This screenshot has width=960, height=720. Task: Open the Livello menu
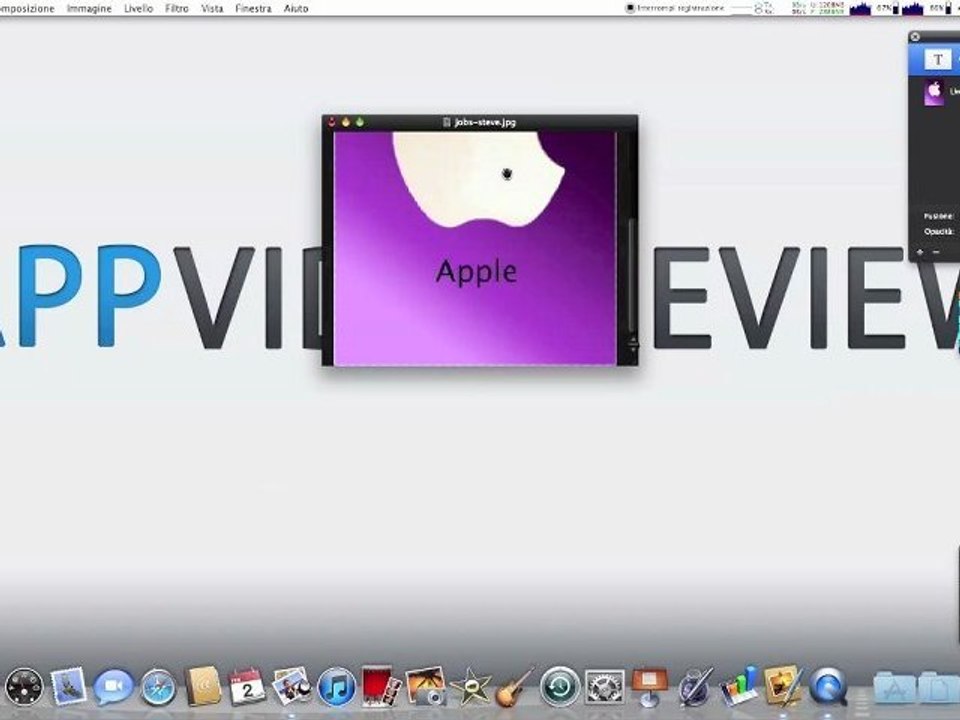click(138, 9)
